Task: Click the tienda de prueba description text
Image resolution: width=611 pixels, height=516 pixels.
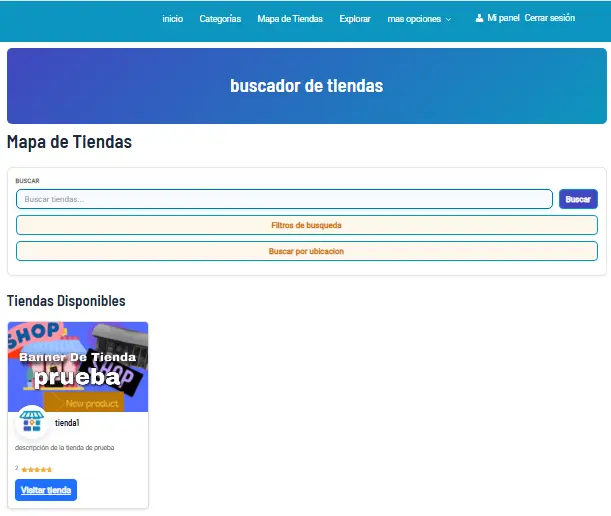Action: (x=65, y=448)
